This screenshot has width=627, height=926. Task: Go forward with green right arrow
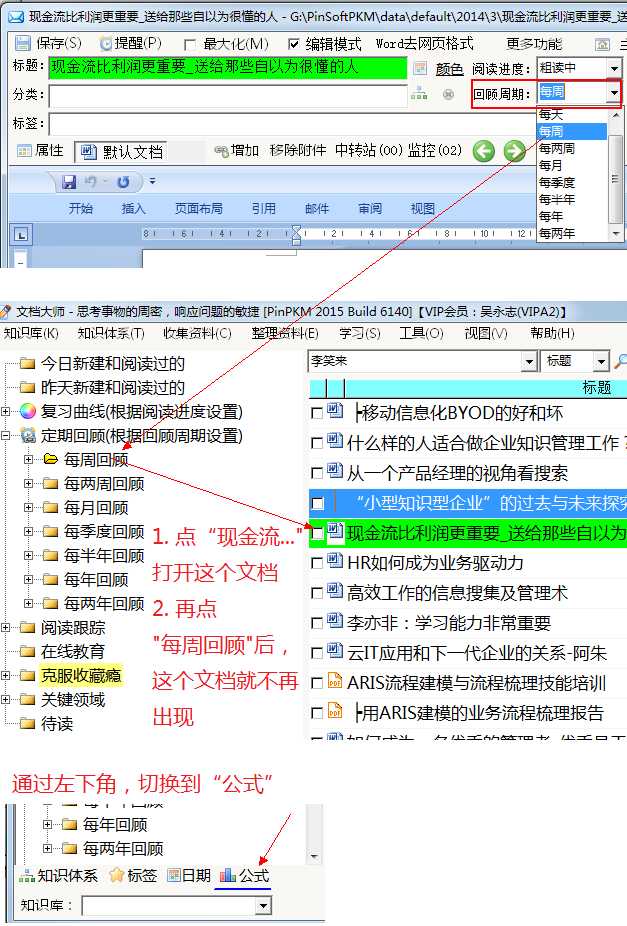pyautogui.click(x=514, y=151)
